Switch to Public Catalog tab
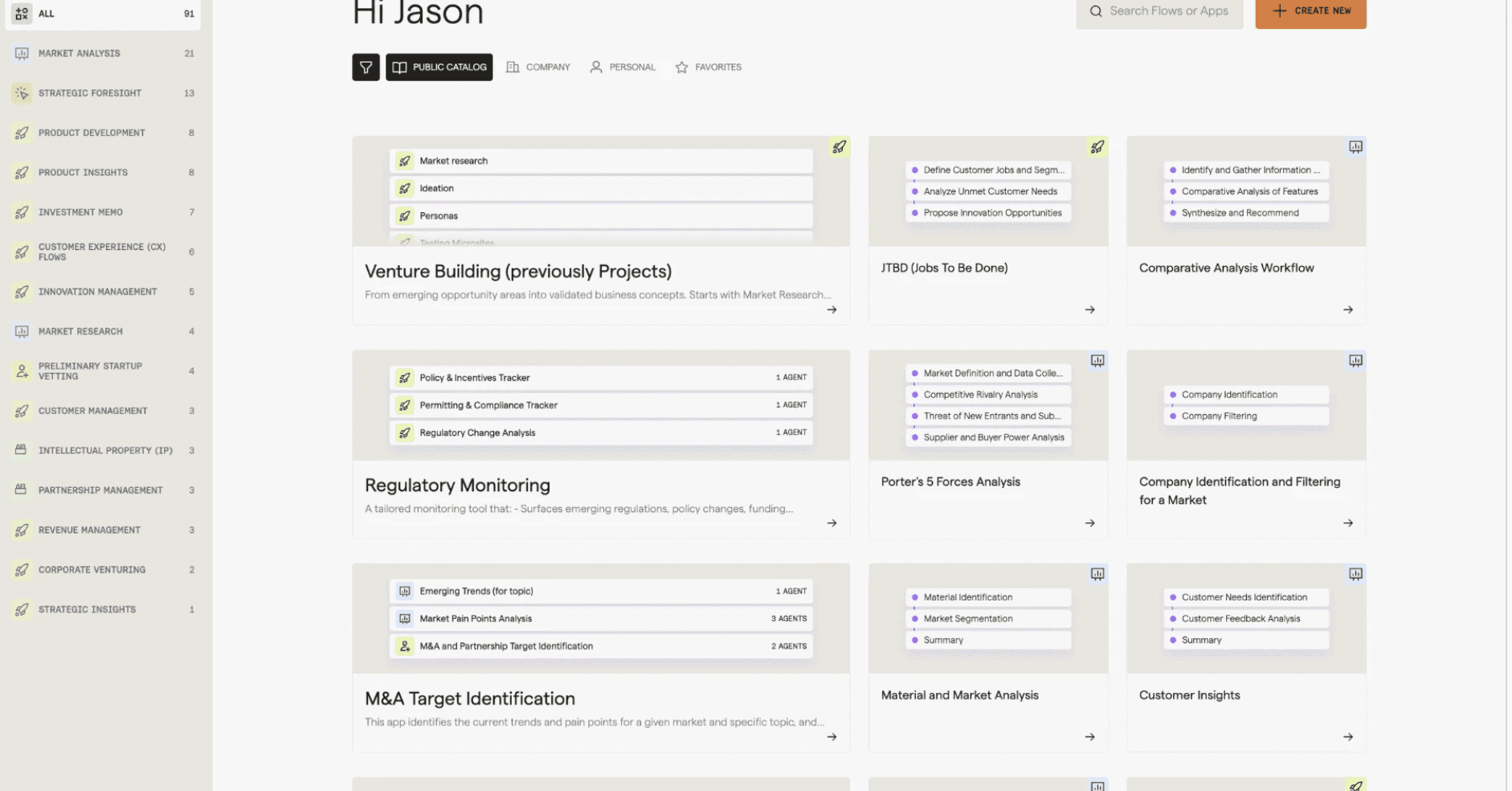 coord(439,68)
